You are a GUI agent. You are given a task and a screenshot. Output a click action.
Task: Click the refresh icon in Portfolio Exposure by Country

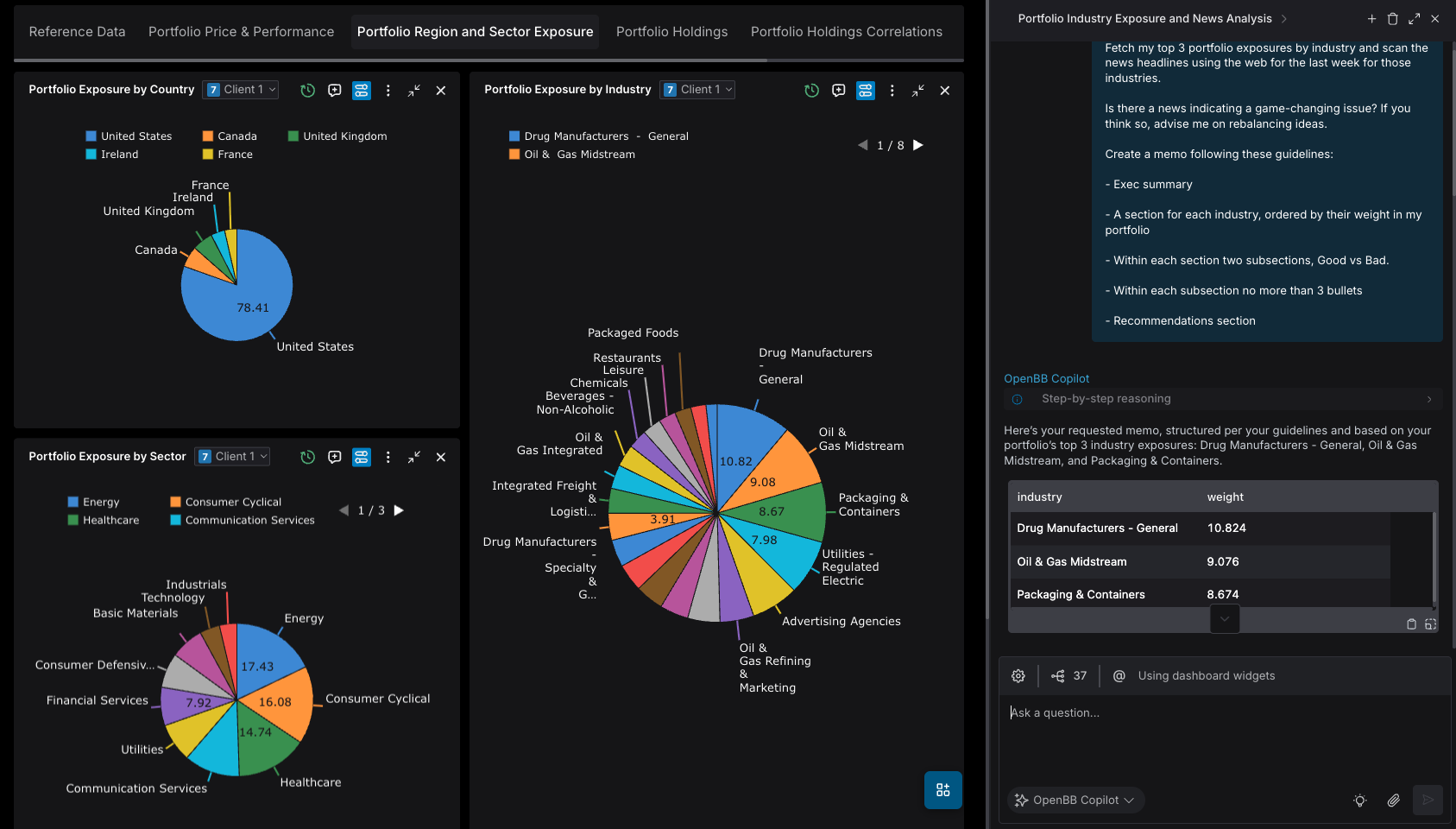click(x=307, y=91)
